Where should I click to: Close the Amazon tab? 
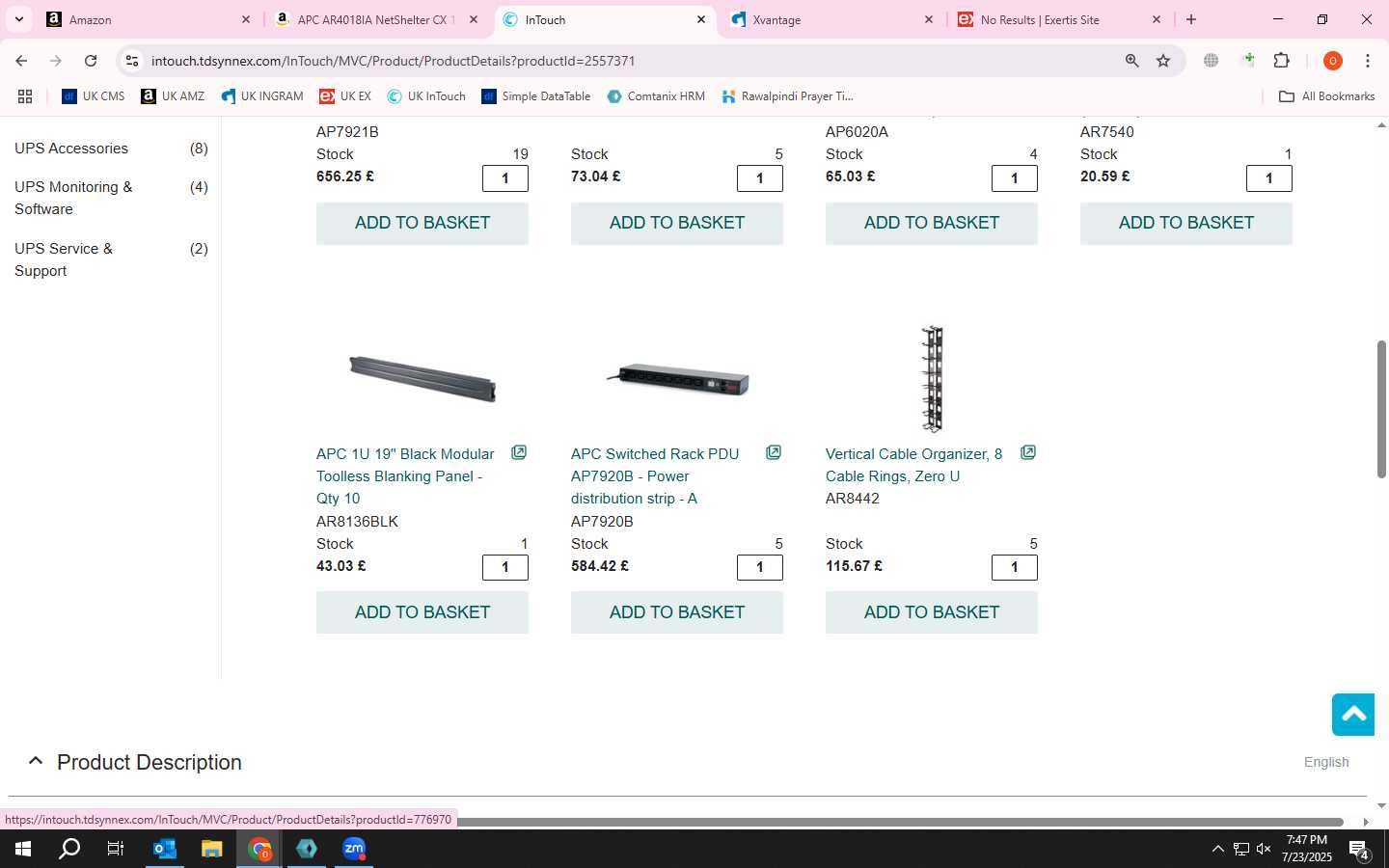coord(246,19)
